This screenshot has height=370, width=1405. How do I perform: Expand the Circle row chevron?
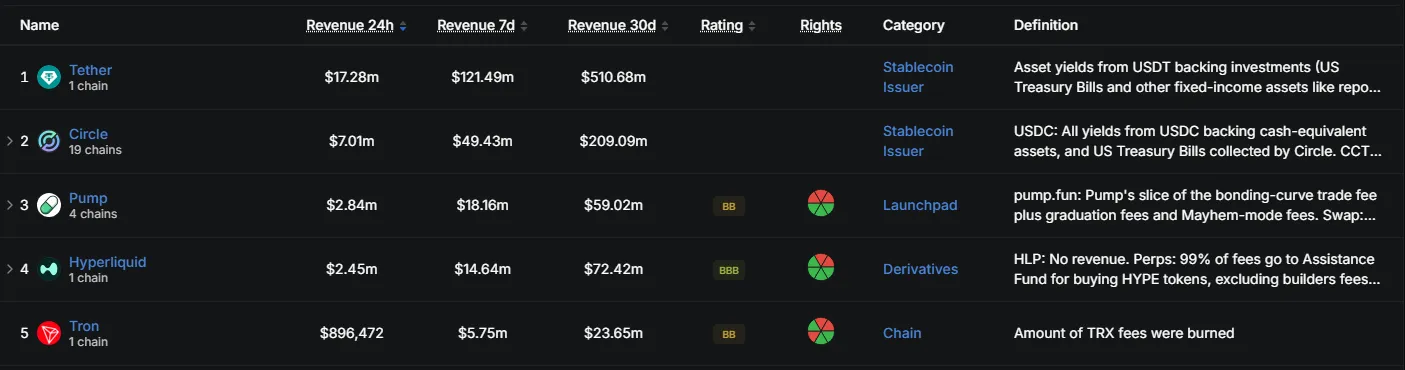click(x=9, y=142)
